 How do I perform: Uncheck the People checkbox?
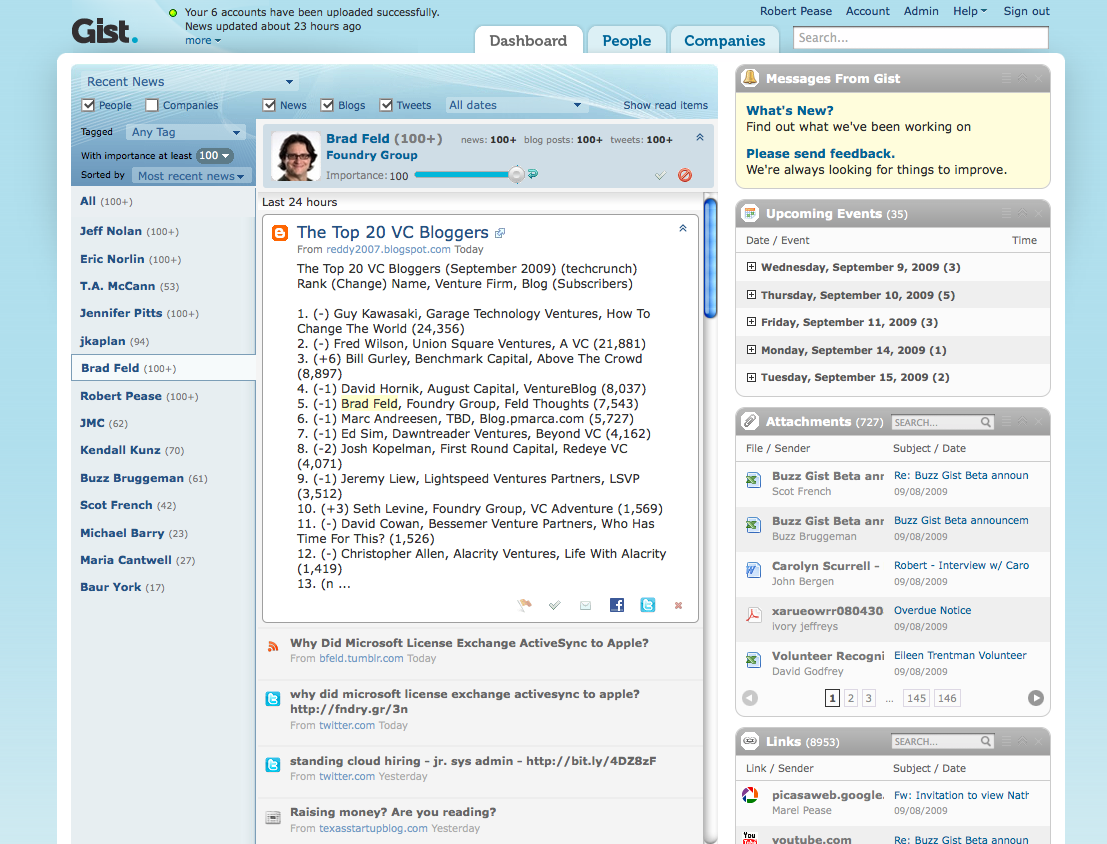[88, 105]
